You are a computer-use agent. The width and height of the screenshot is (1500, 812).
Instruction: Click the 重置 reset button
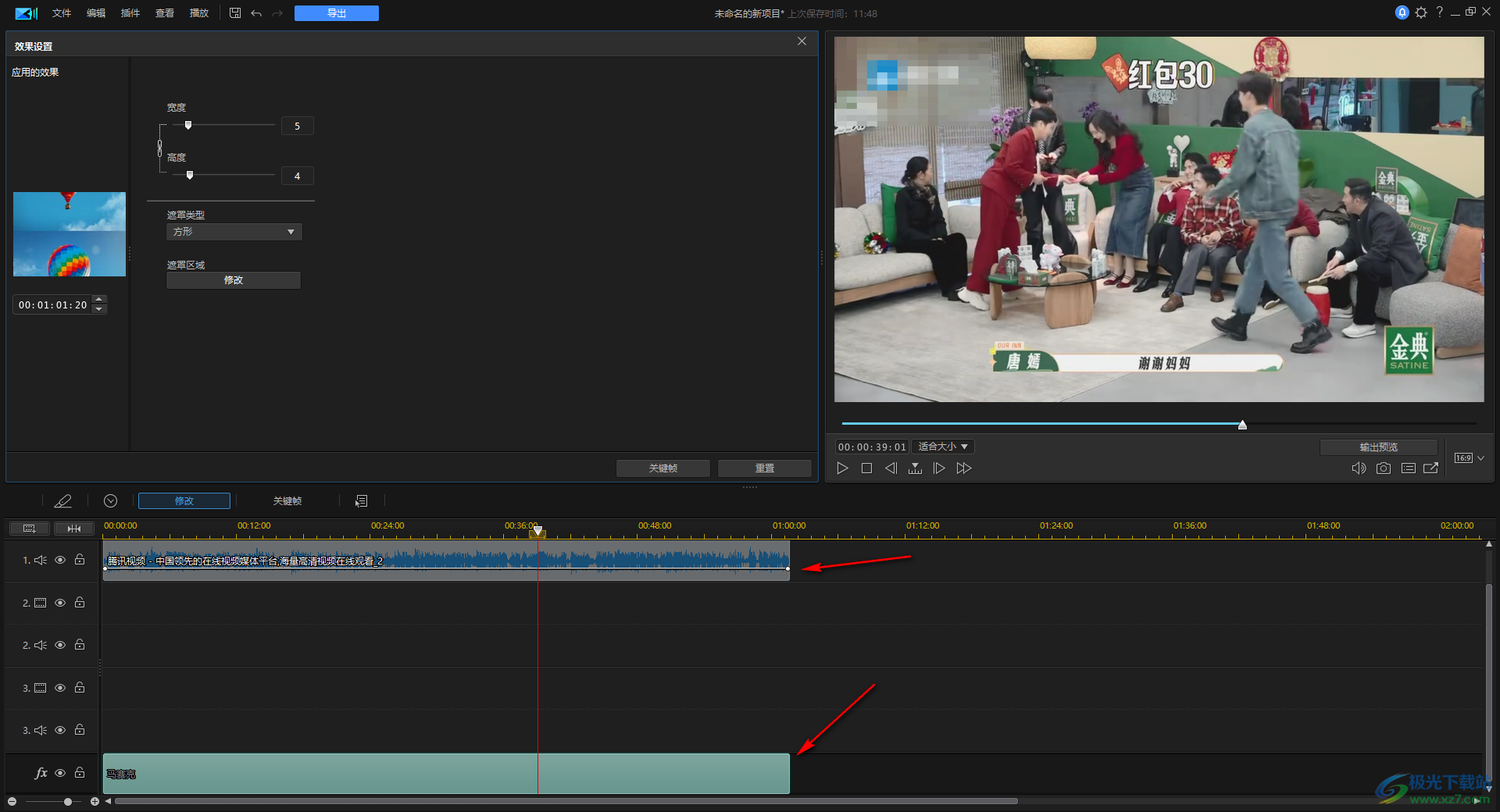765,468
